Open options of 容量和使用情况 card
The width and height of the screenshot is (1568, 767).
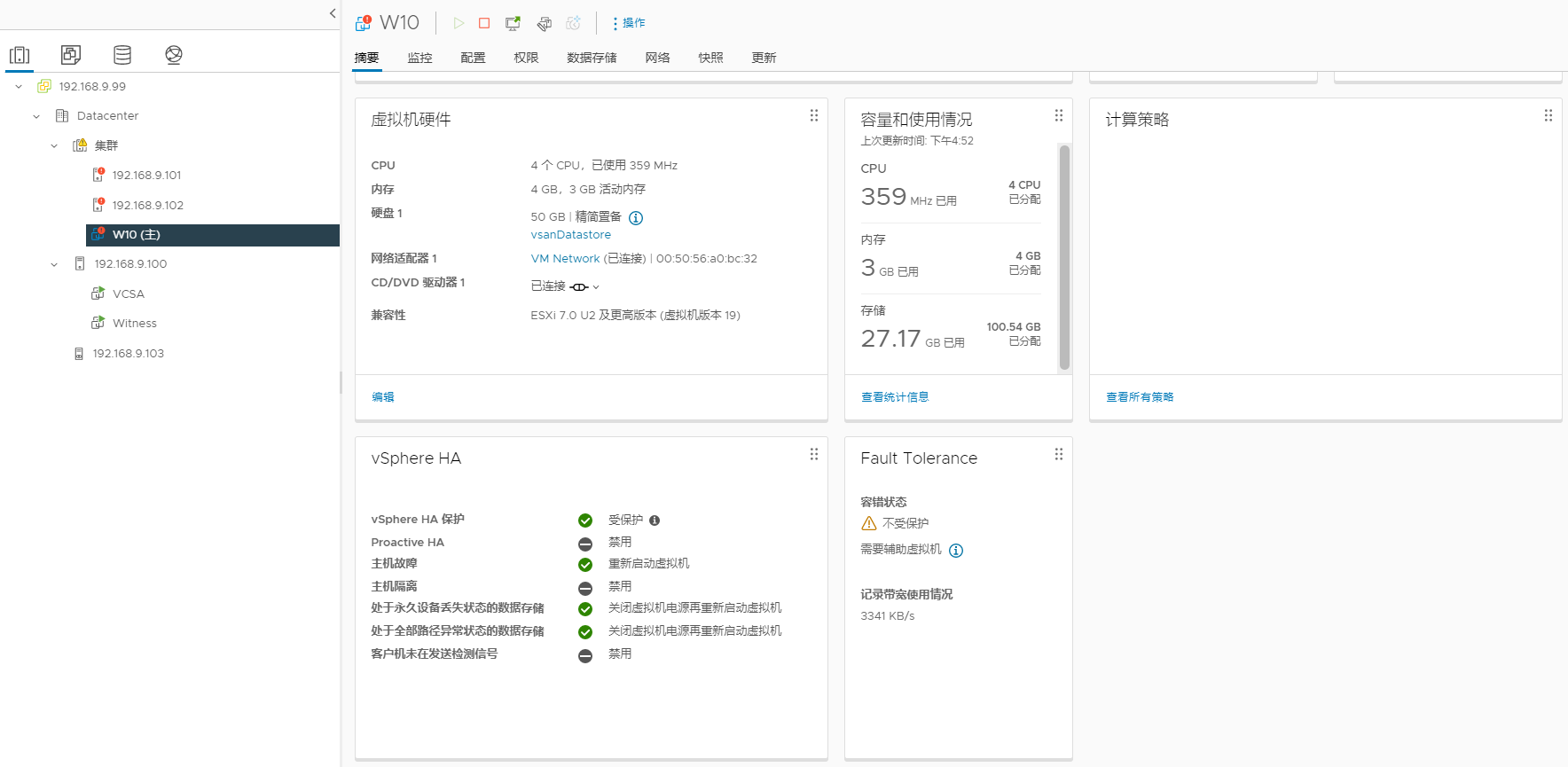pos(1059,115)
